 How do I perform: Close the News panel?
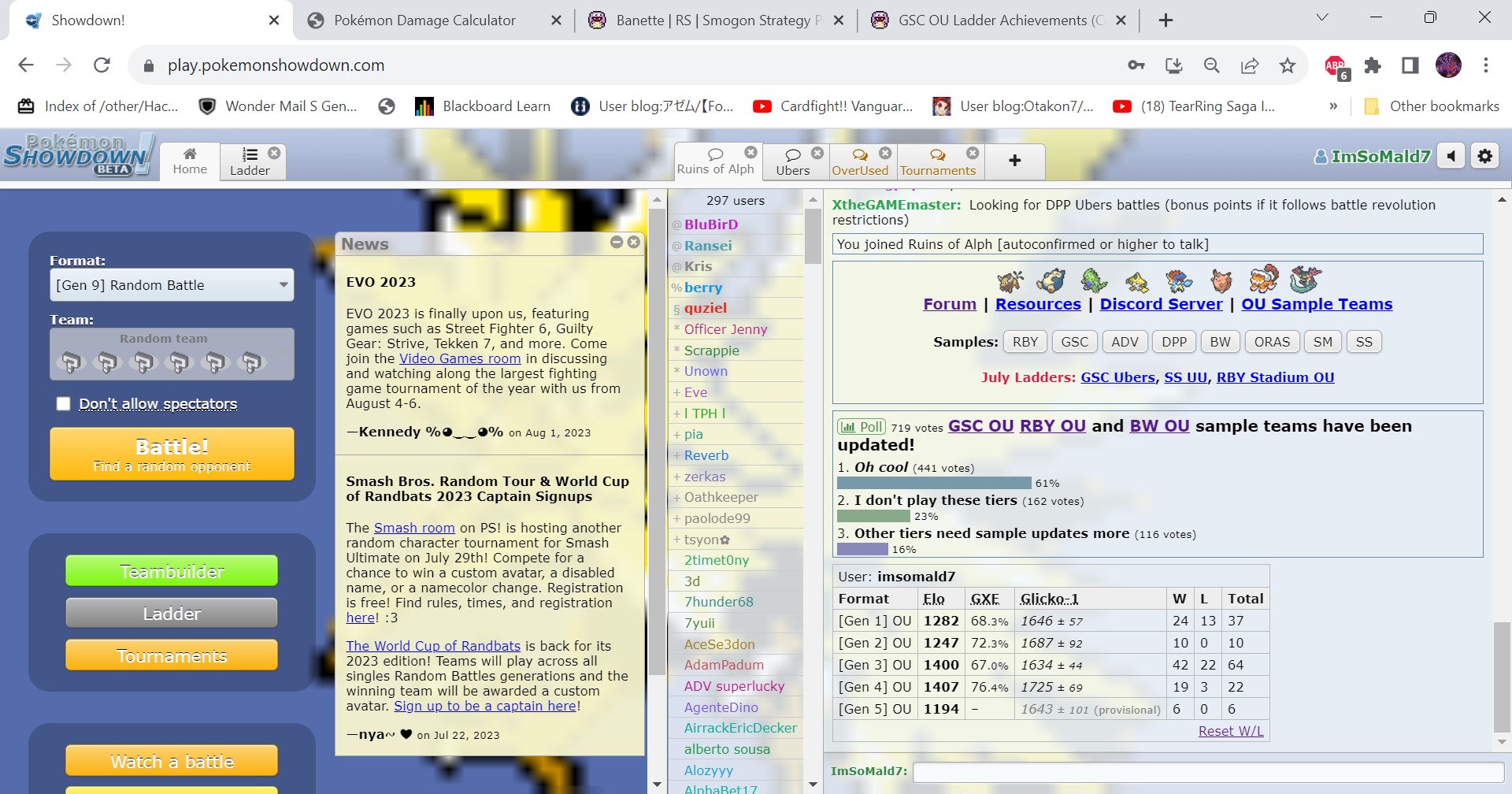tap(633, 243)
